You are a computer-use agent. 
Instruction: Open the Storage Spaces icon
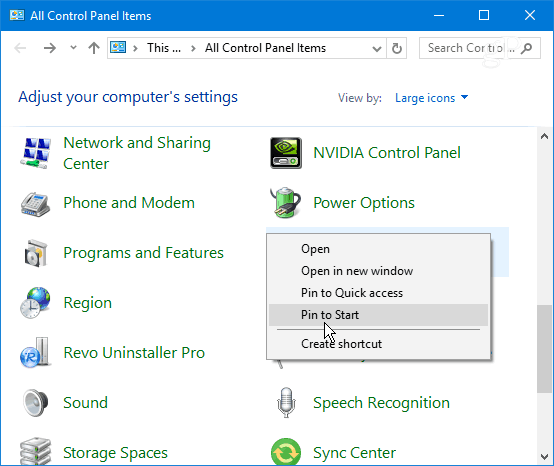[35, 452]
